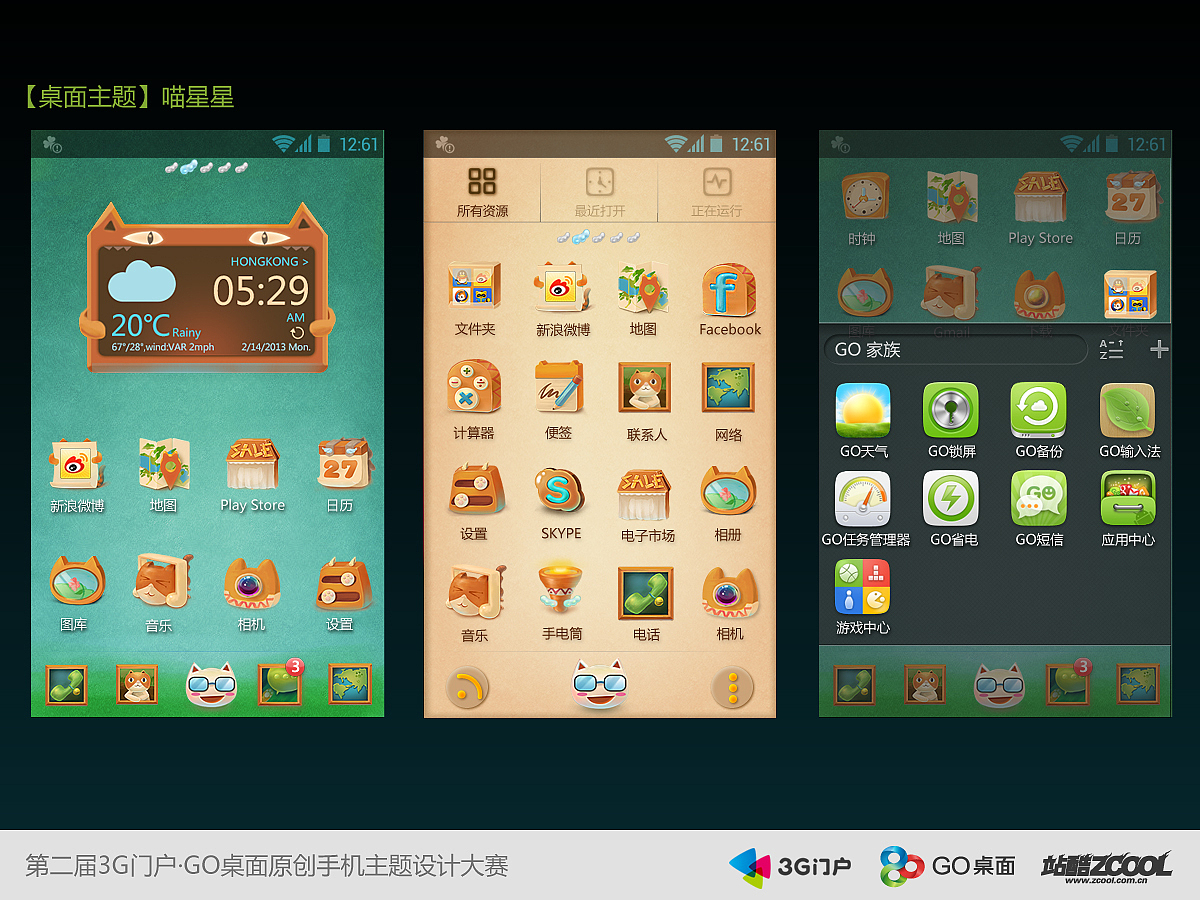Screen dimensions: 1200x900
Task: Open GO输入法 keyboard app
Action: pos(1128,410)
